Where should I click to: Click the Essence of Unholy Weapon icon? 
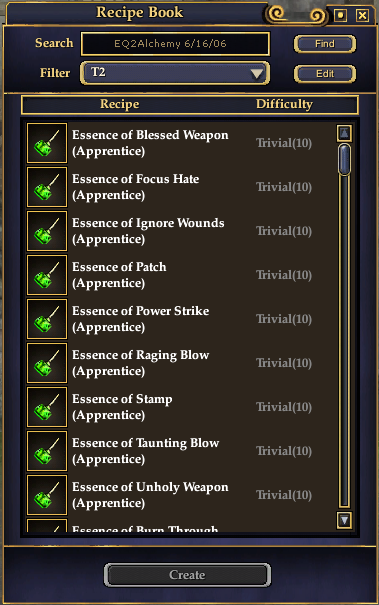(47, 495)
